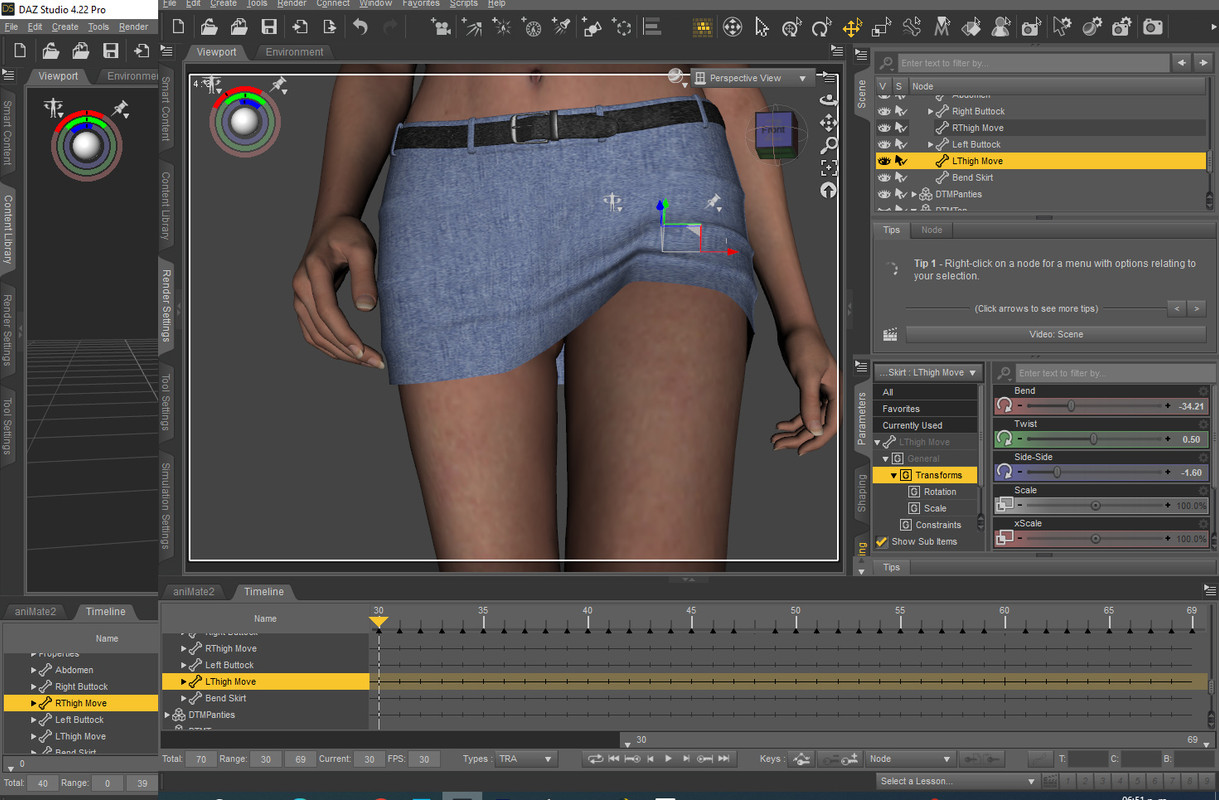Select the Node Selection arrow tool
Image resolution: width=1219 pixels, height=800 pixels.
(x=761, y=27)
